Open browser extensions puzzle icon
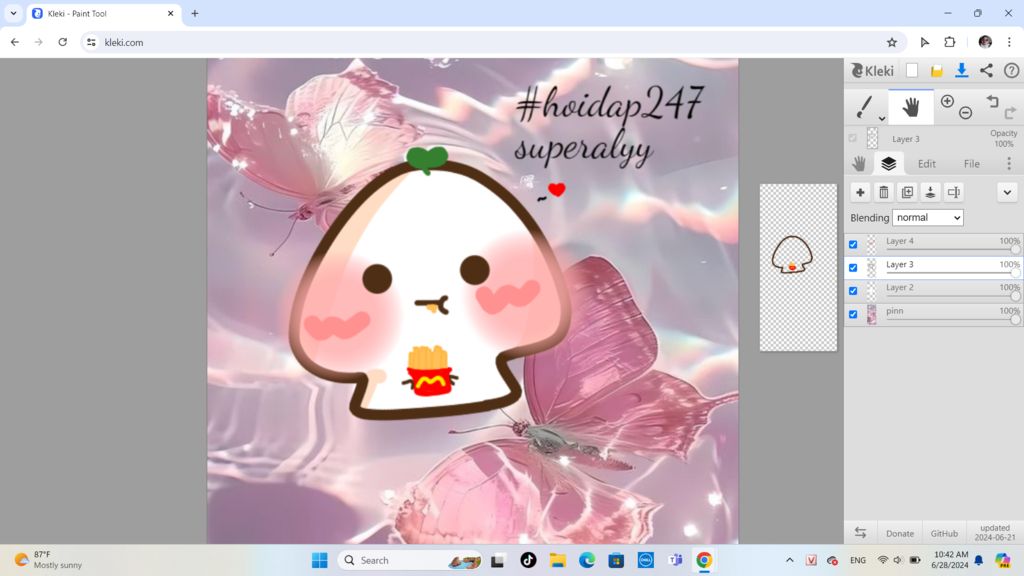The image size is (1024, 576). (x=950, y=42)
